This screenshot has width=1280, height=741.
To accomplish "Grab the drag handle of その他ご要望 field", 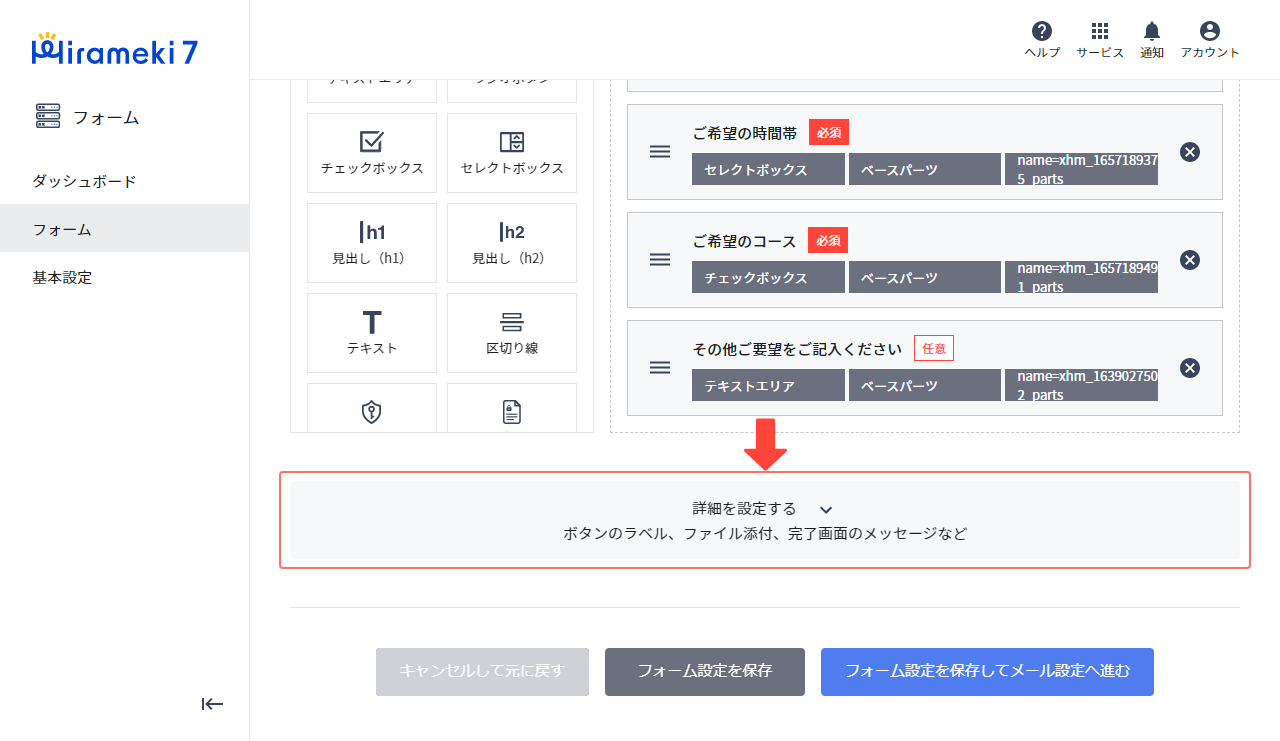I will pos(660,368).
